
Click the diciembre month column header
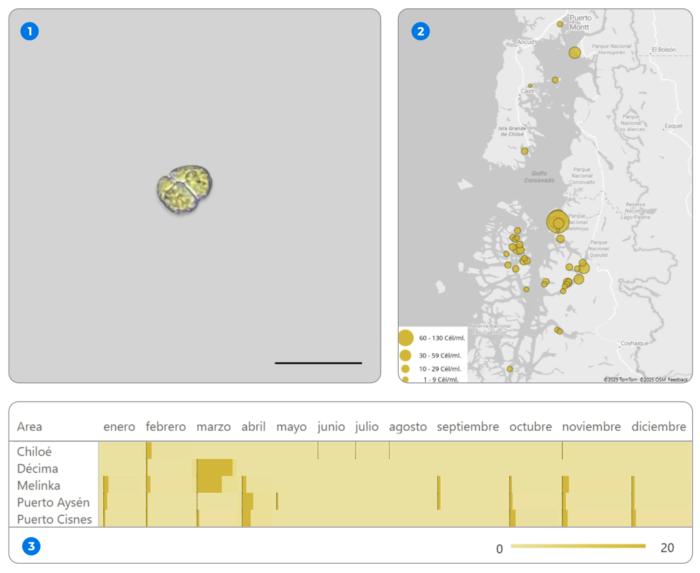658,427
